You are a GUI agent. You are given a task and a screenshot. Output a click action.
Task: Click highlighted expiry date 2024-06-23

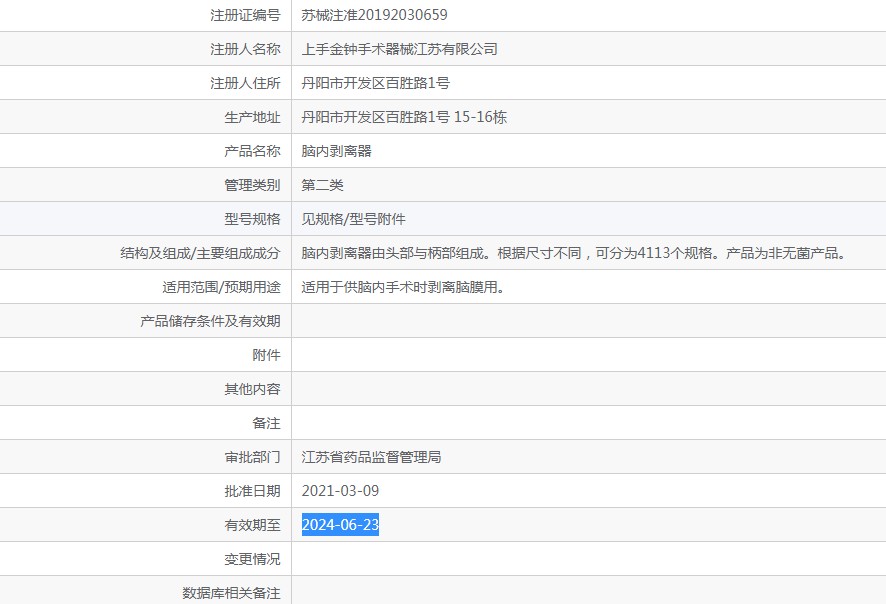tap(340, 524)
